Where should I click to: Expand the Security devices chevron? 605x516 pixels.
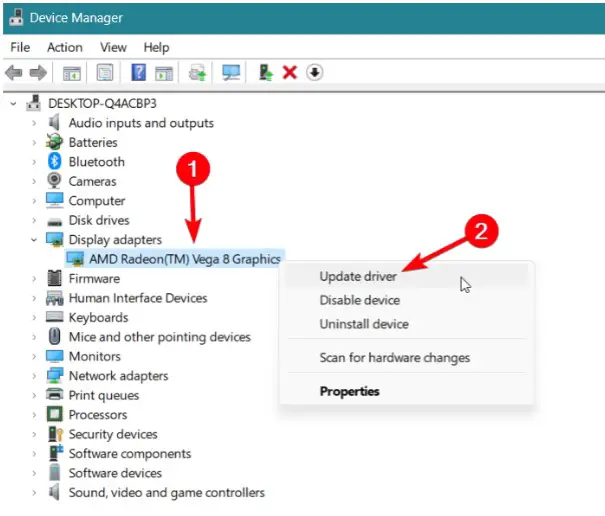click(x=34, y=434)
